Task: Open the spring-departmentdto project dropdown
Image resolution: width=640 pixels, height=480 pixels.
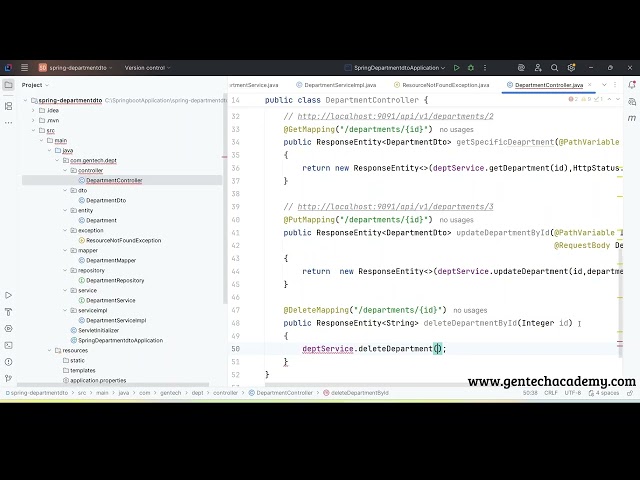Action: coord(76,68)
